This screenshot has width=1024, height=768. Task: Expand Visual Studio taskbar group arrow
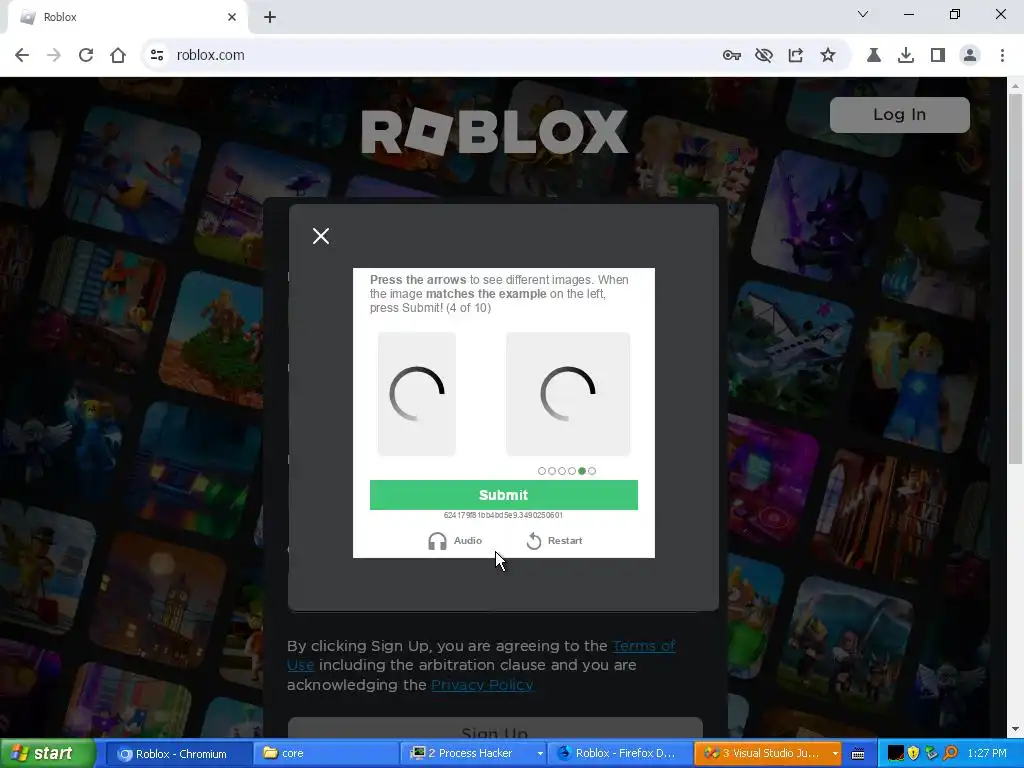point(835,754)
